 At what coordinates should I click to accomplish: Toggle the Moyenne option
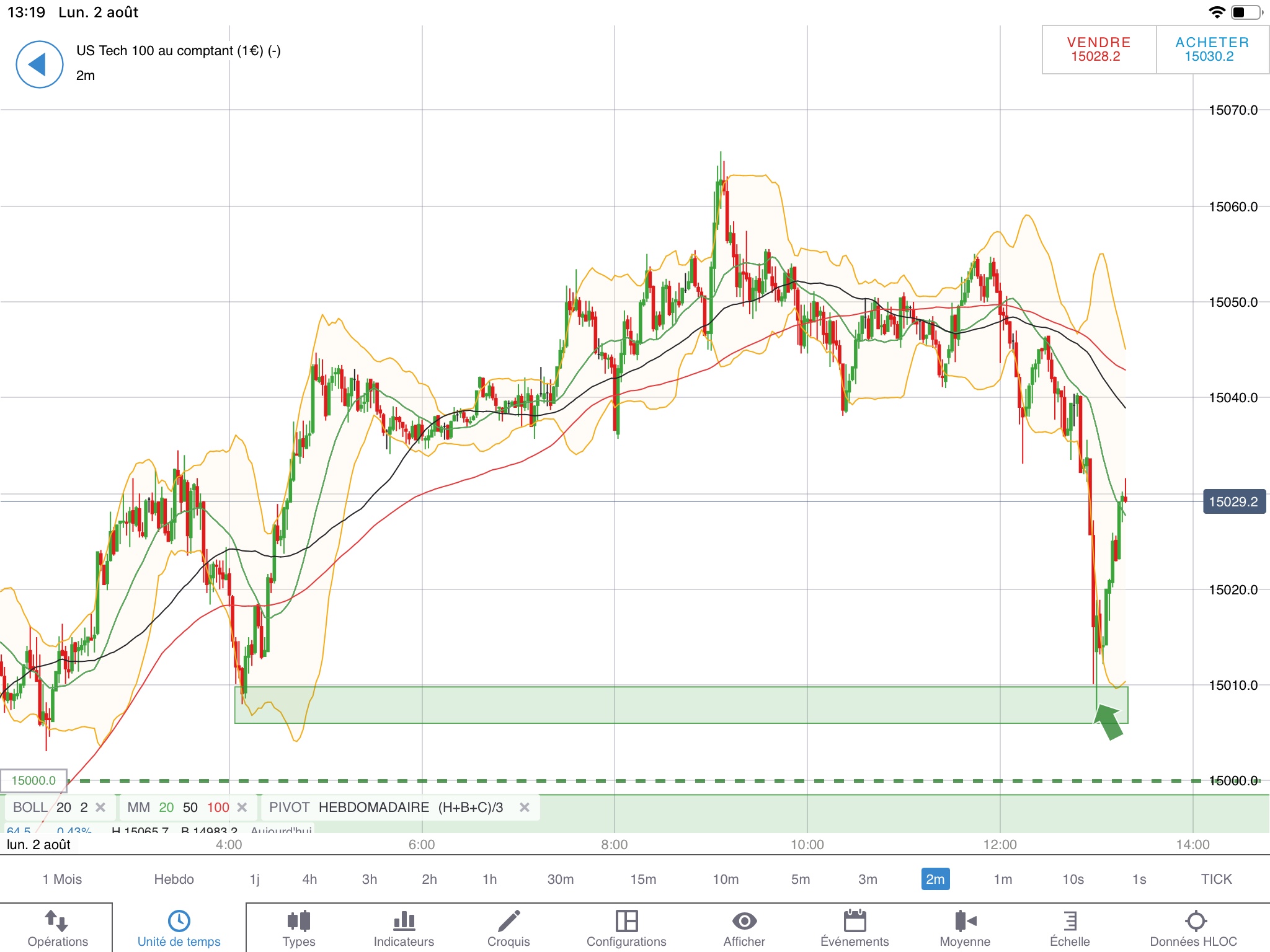point(965,928)
